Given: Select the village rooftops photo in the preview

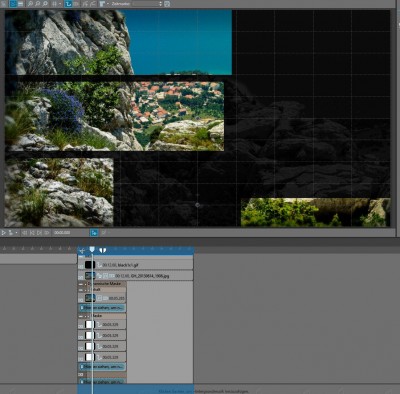Looking at the screenshot, I should [x=114, y=116].
